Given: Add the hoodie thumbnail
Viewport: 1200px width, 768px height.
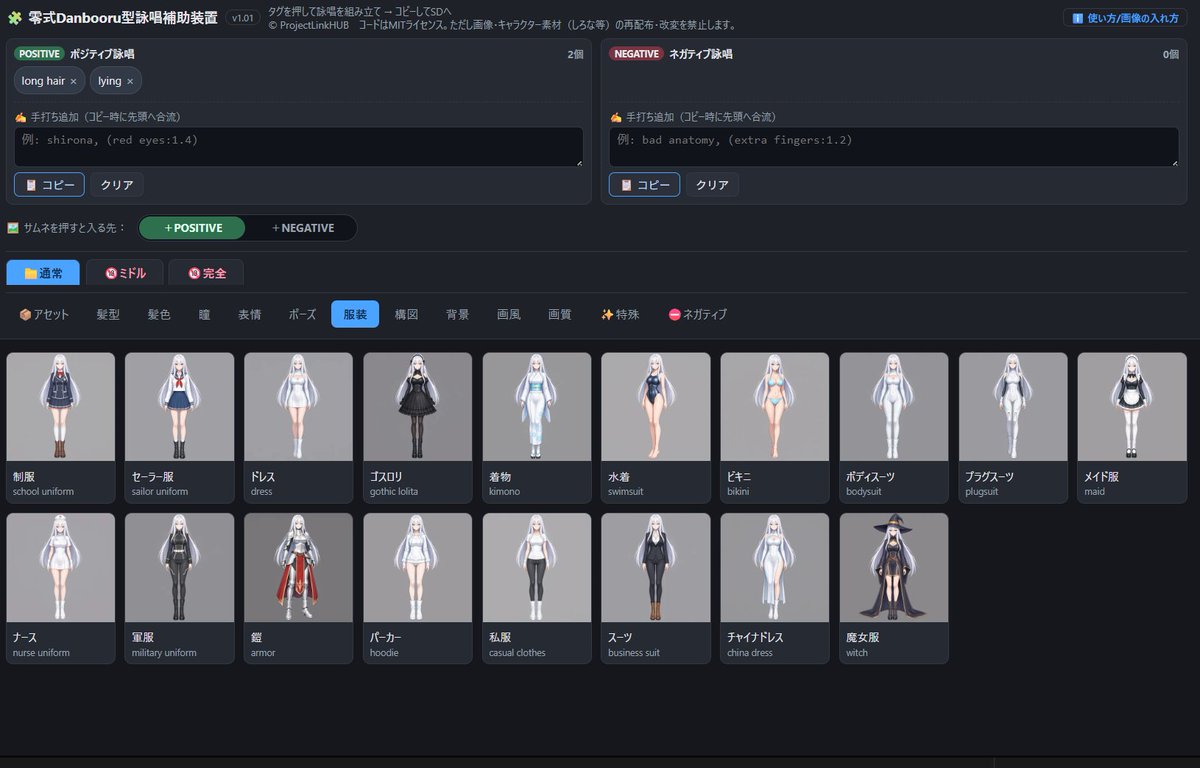Looking at the screenshot, I should point(418,588).
